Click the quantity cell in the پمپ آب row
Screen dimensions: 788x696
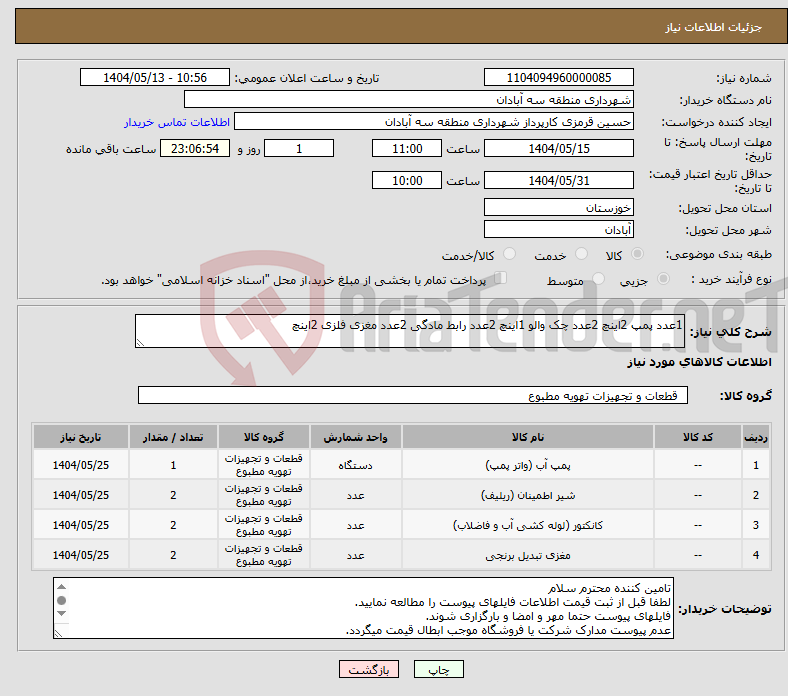click(173, 465)
